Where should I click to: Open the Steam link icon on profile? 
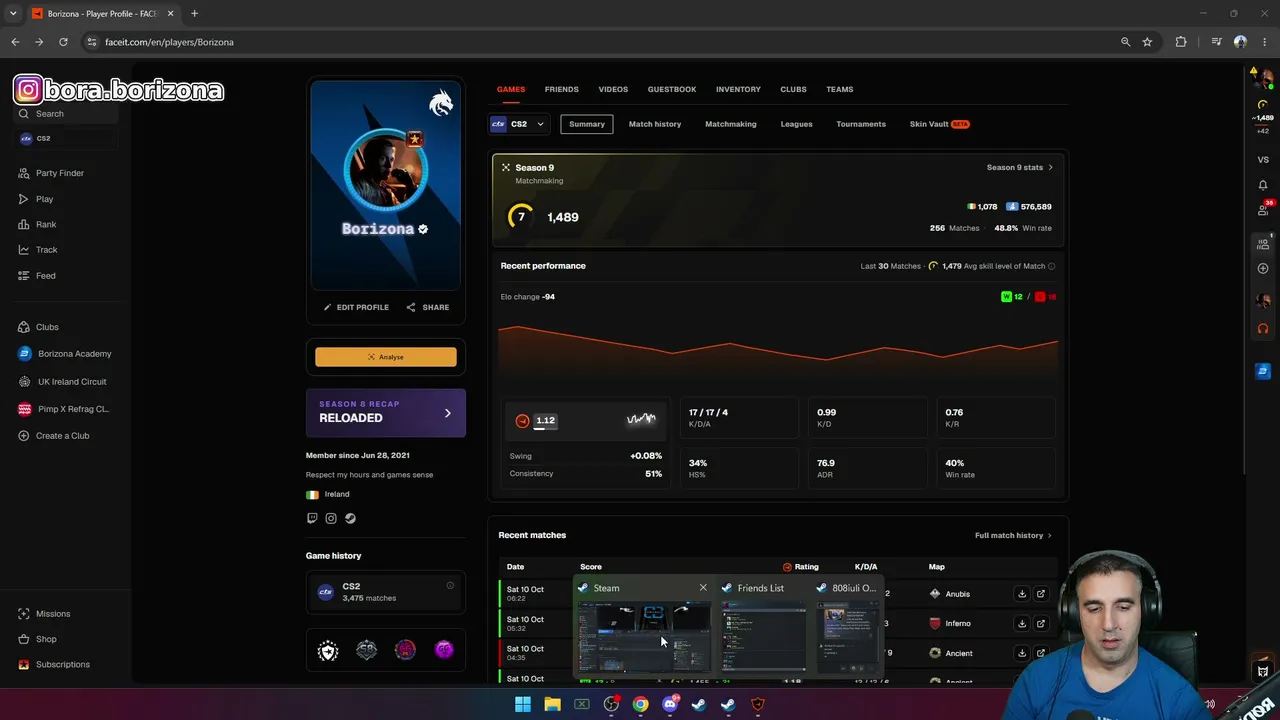click(x=350, y=518)
